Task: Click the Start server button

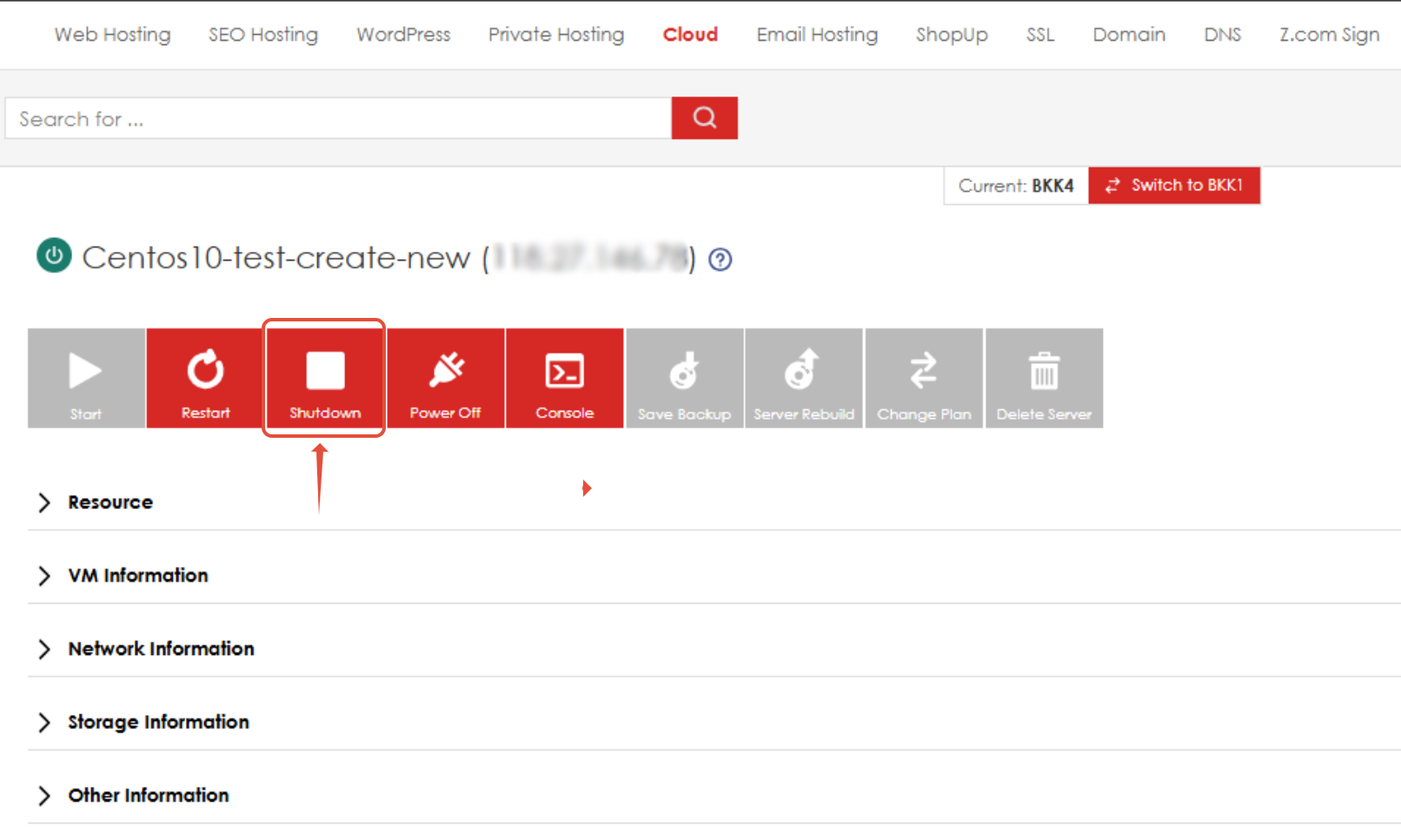Action: click(x=86, y=378)
